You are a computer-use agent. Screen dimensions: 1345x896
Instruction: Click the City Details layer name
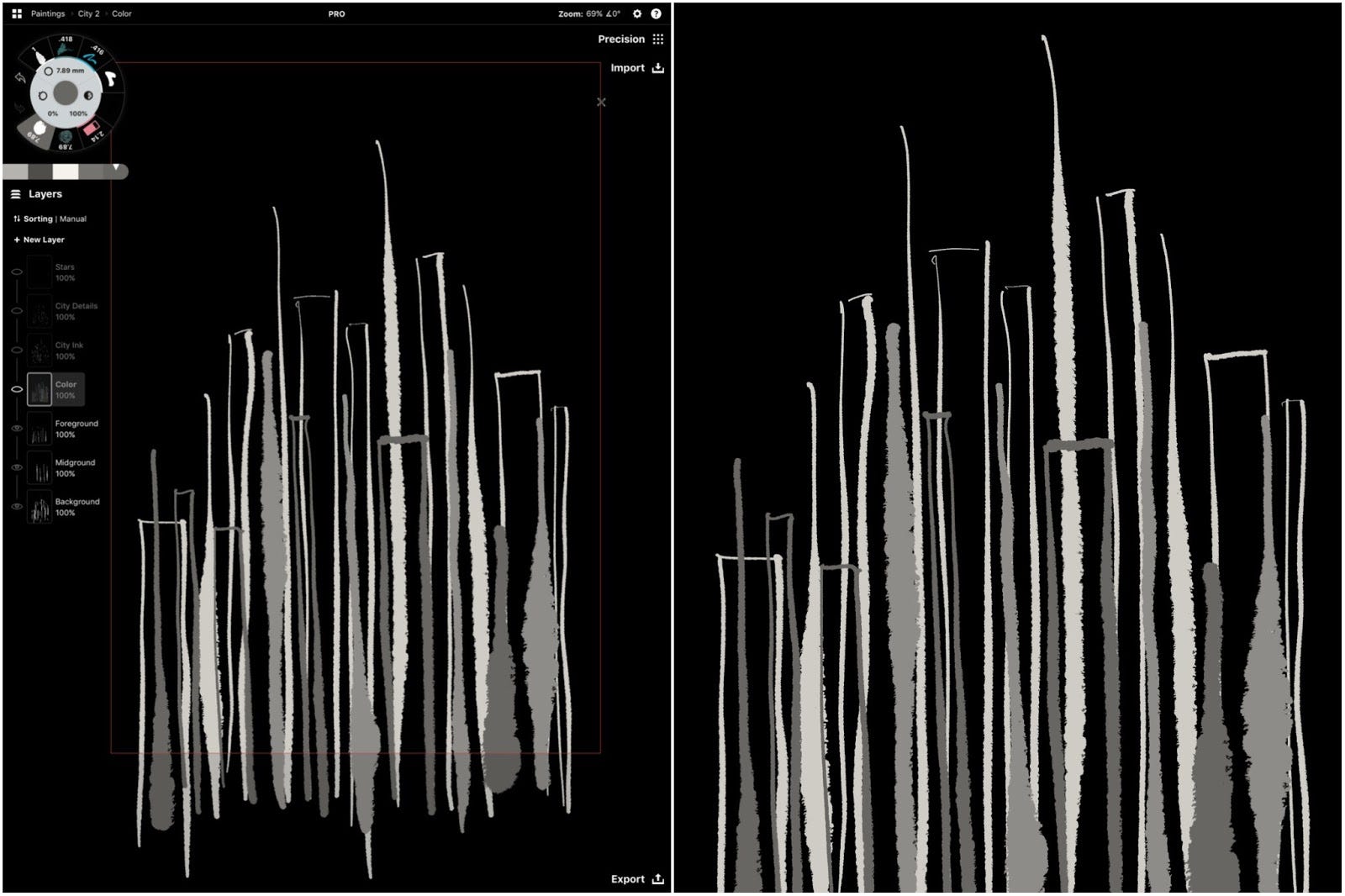[76, 306]
